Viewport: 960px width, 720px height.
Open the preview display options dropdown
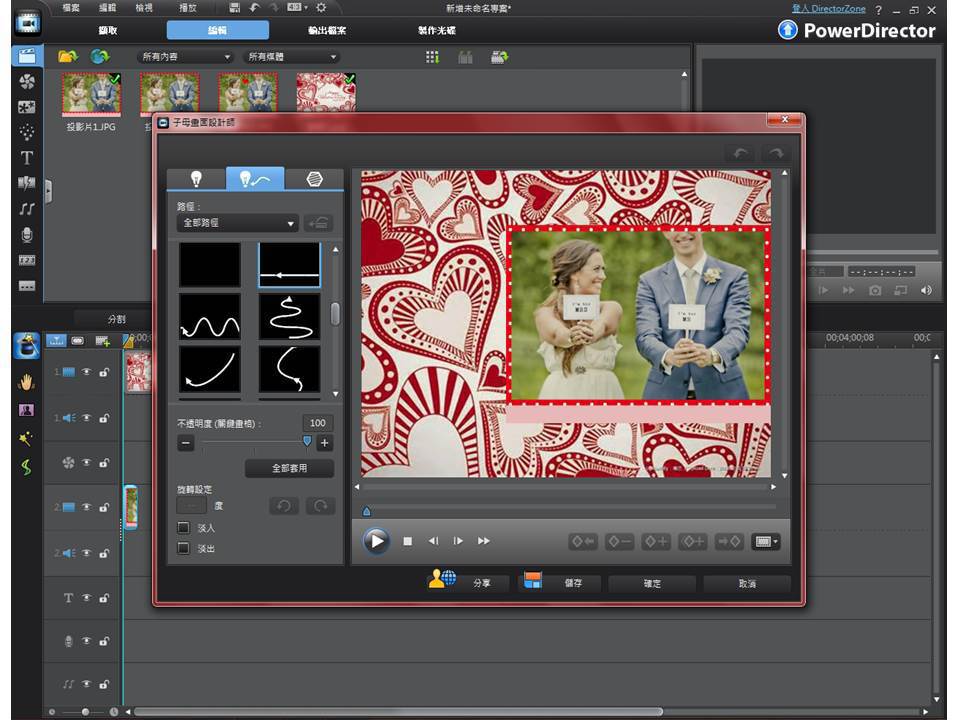(766, 541)
